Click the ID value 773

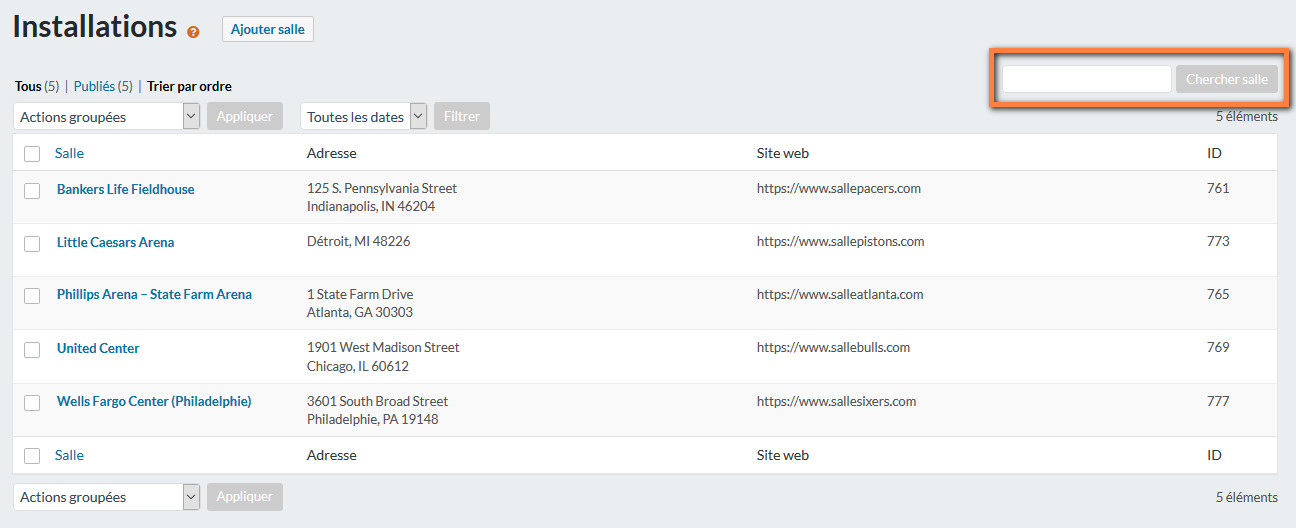[x=1218, y=241]
